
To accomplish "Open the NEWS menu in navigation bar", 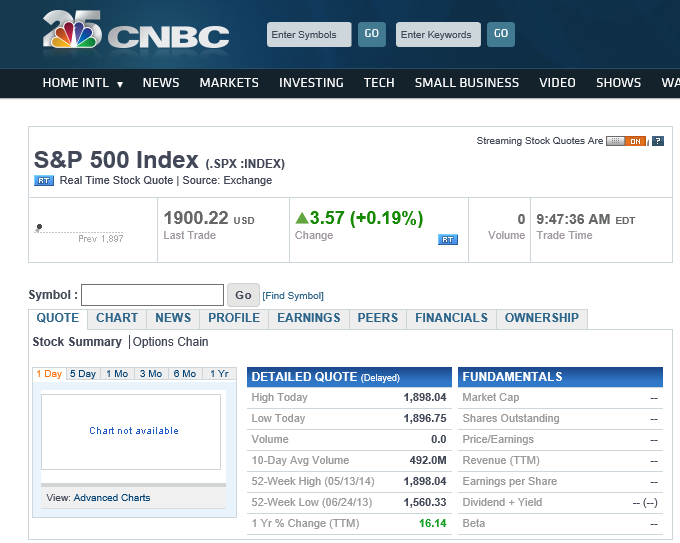I will 161,83.
